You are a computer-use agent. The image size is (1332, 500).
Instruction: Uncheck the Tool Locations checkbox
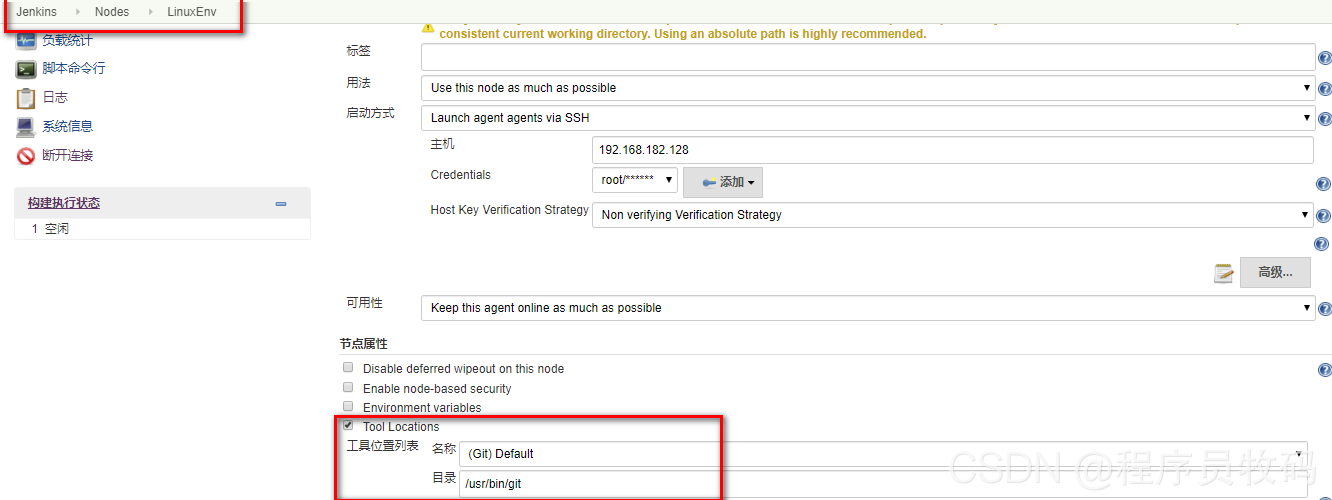[348, 425]
